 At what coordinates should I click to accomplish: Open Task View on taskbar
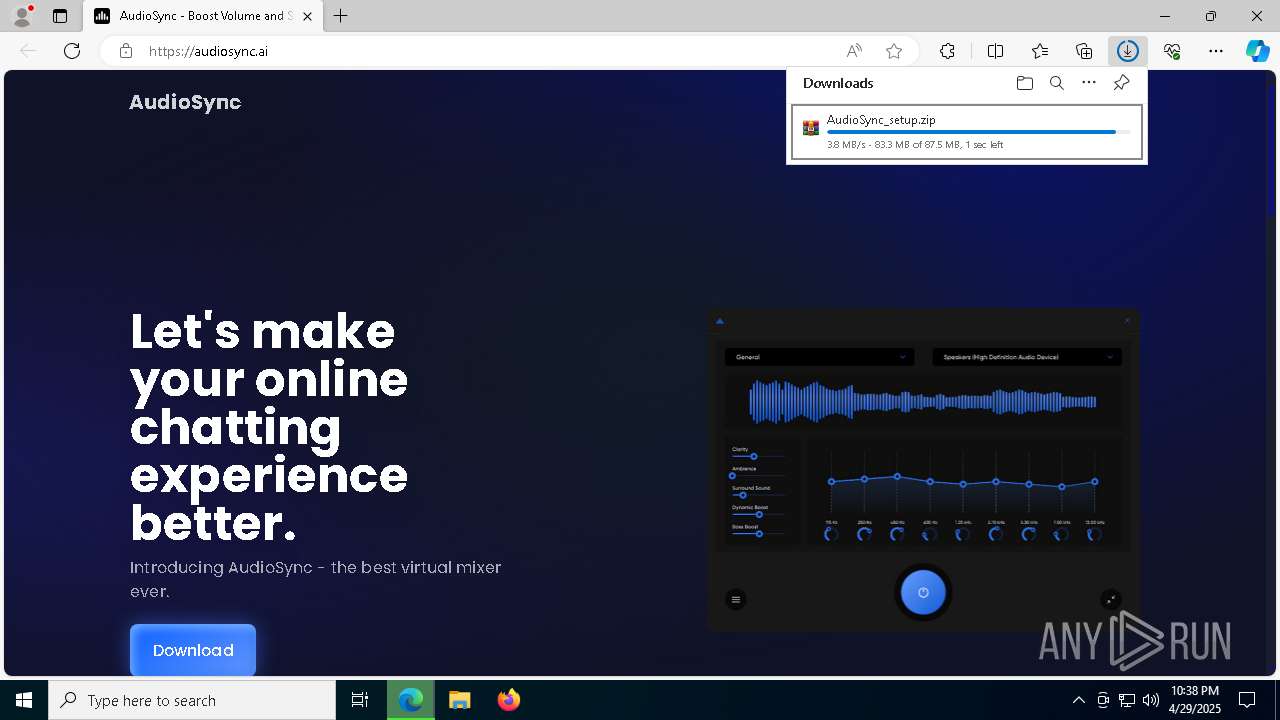[360, 700]
